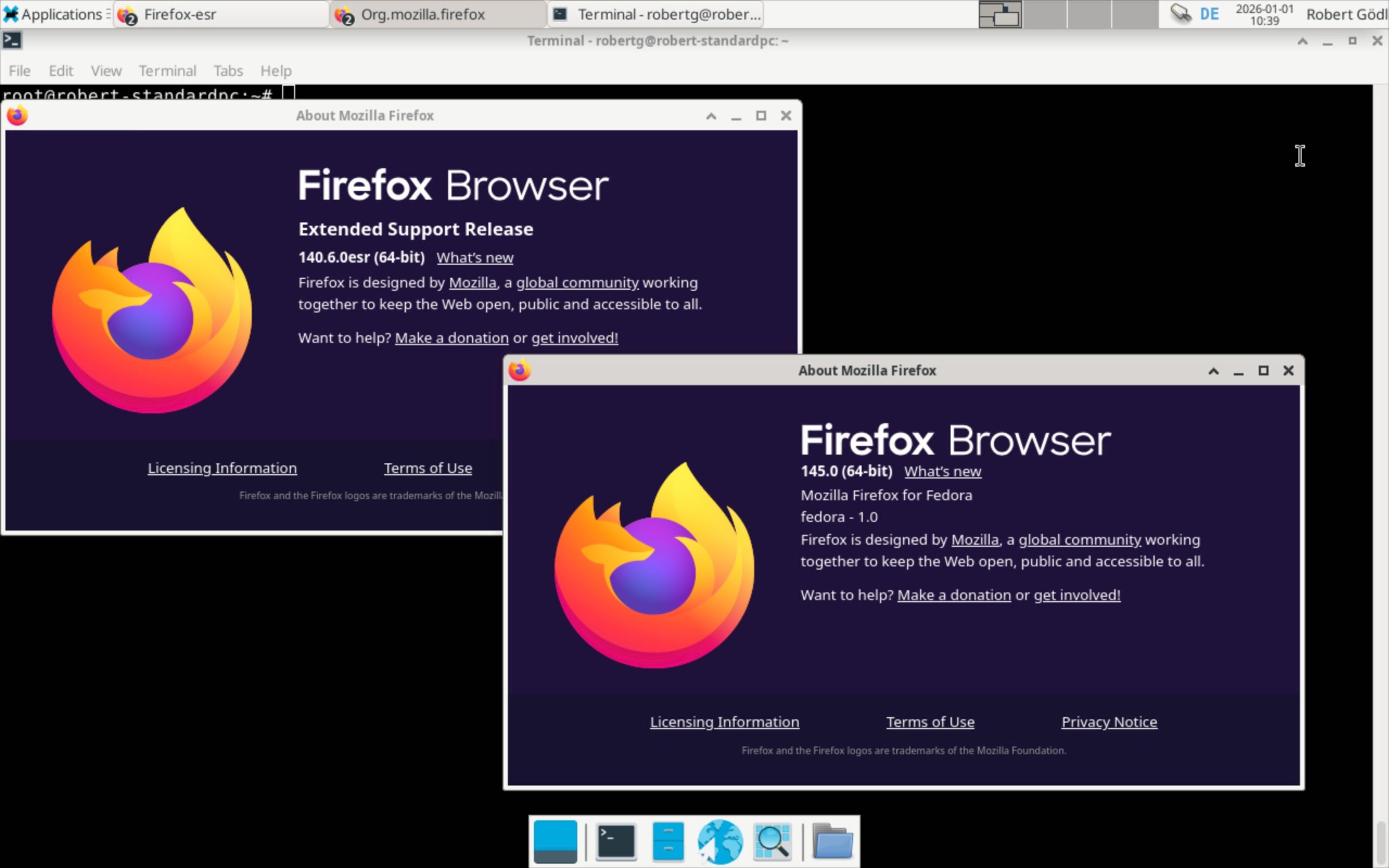Launch Terminal emulator from the dock
The width and height of the screenshot is (1389, 868).
coord(615,841)
